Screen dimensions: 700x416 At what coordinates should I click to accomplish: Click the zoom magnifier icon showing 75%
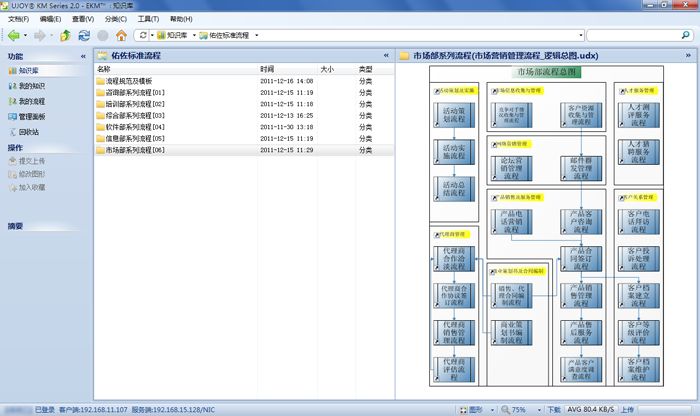505,409
